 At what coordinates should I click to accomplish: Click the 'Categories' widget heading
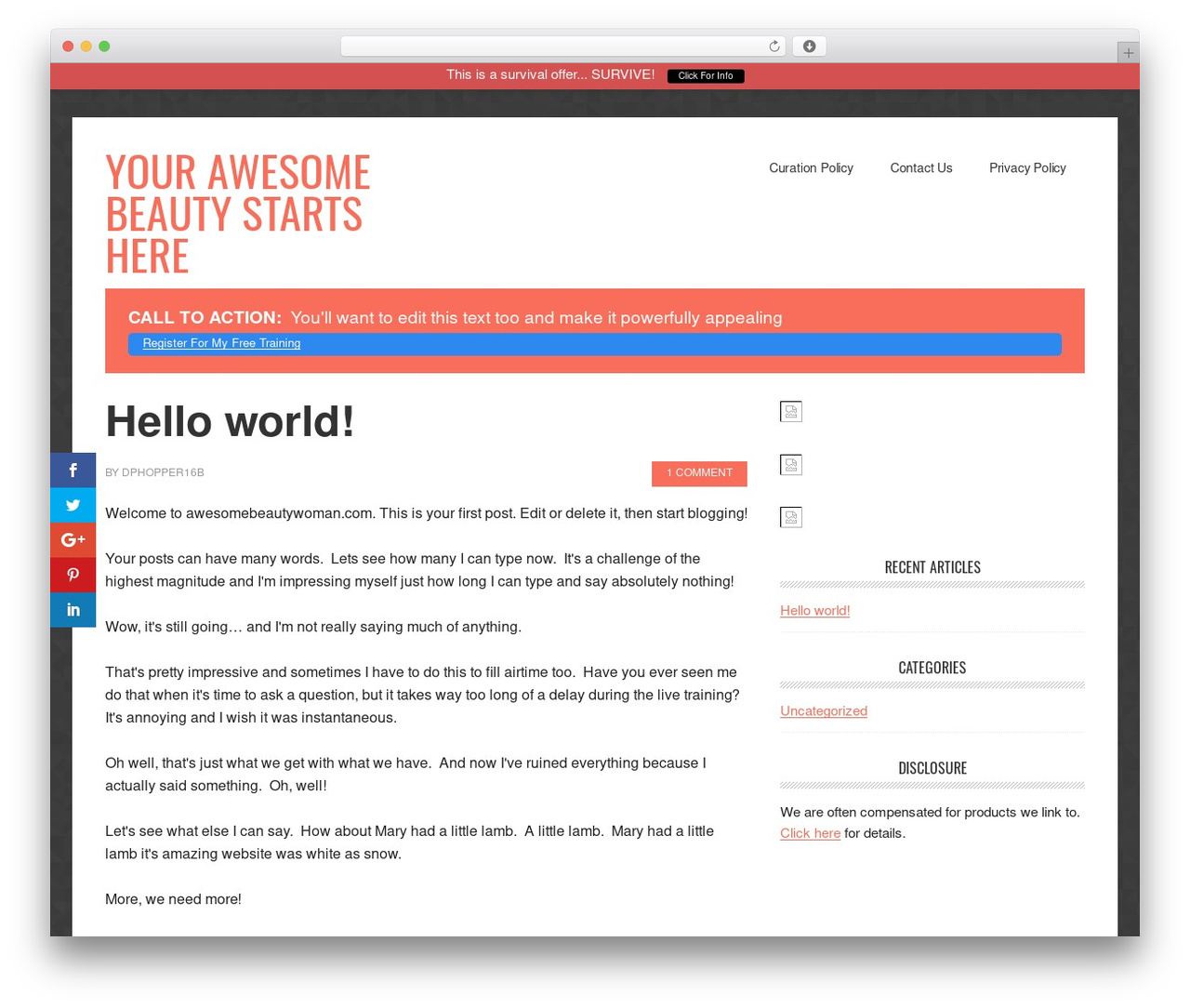coord(932,668)
